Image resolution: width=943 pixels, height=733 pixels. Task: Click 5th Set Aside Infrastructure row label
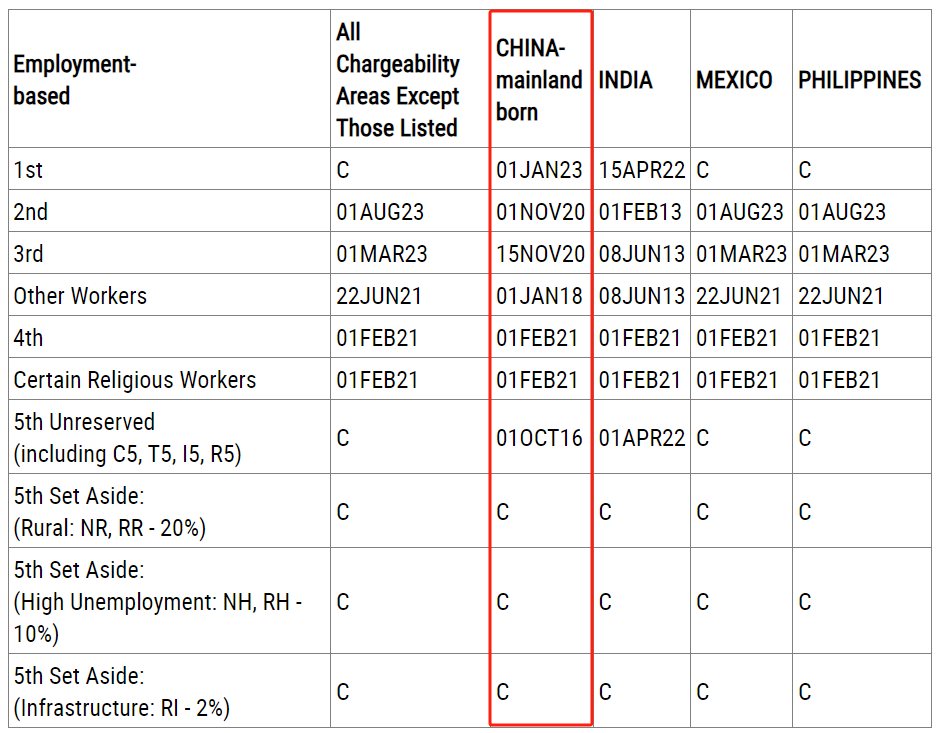point(121,692)
